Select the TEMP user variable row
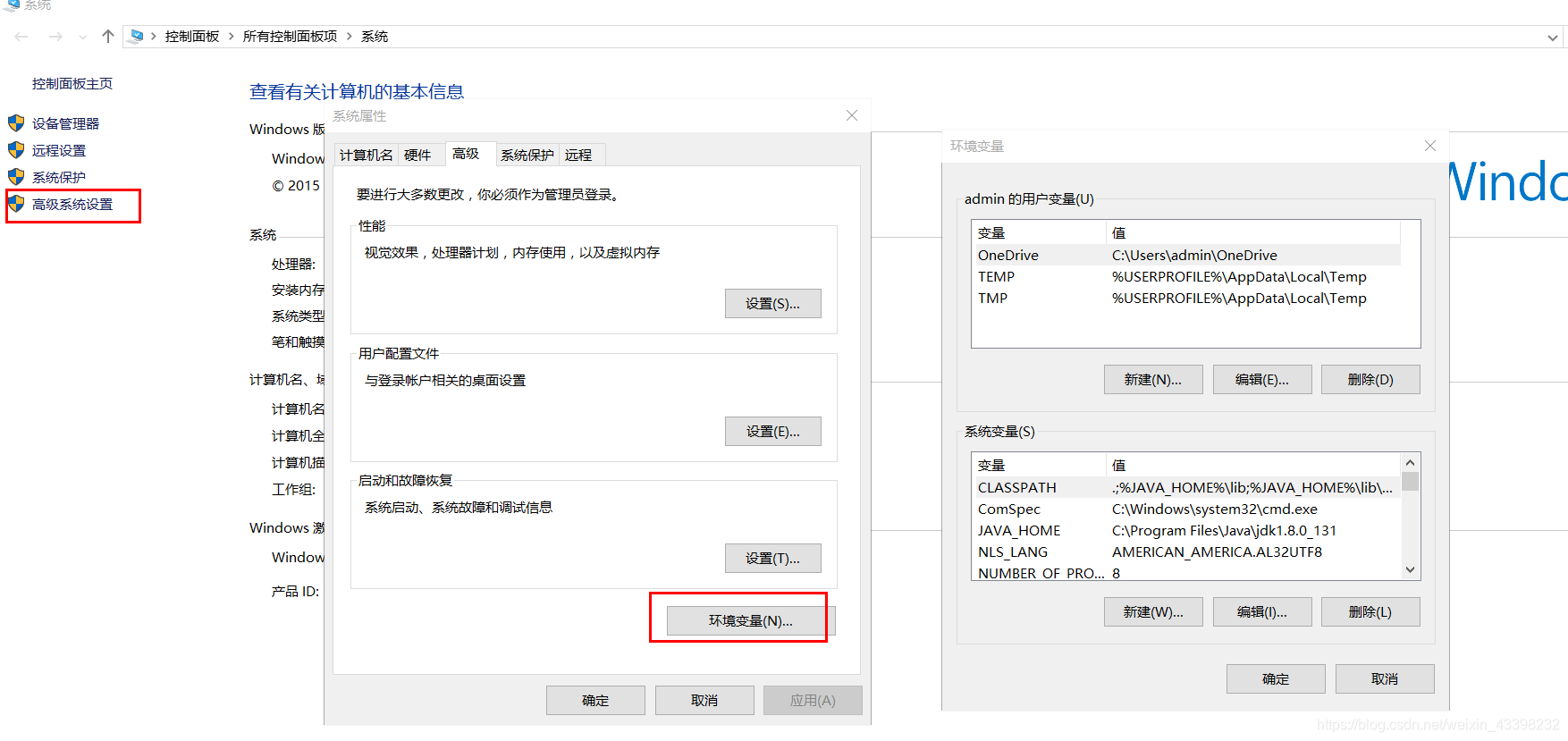 (x=1186, y=277)
